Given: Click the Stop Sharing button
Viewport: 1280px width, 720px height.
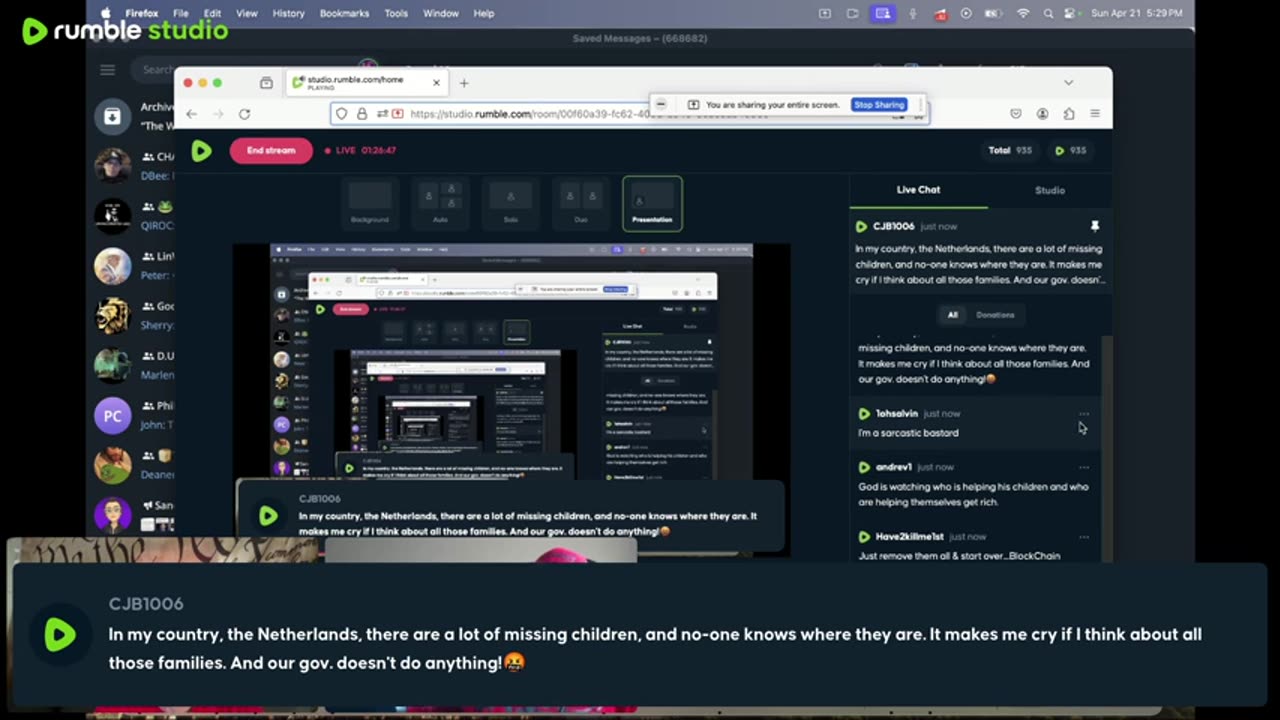Looking at the screenshot, I should click(879, 104).
